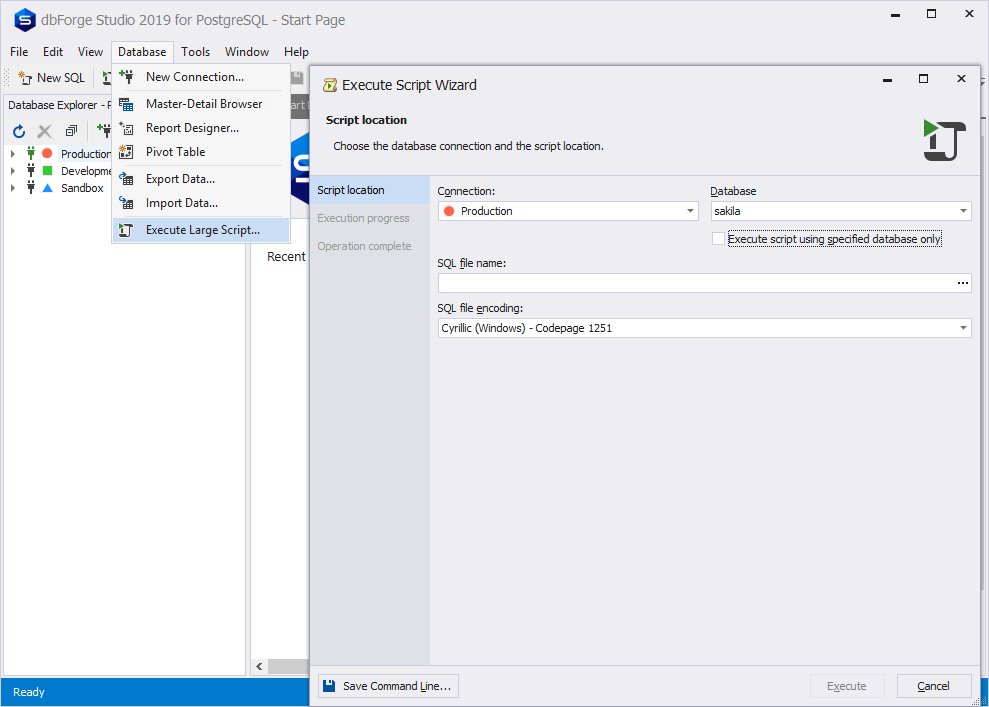Open the SQL file encoding dropdown
Image resolution: width=989 pixels, height=707 pixels.
click(x=963, y=328)
